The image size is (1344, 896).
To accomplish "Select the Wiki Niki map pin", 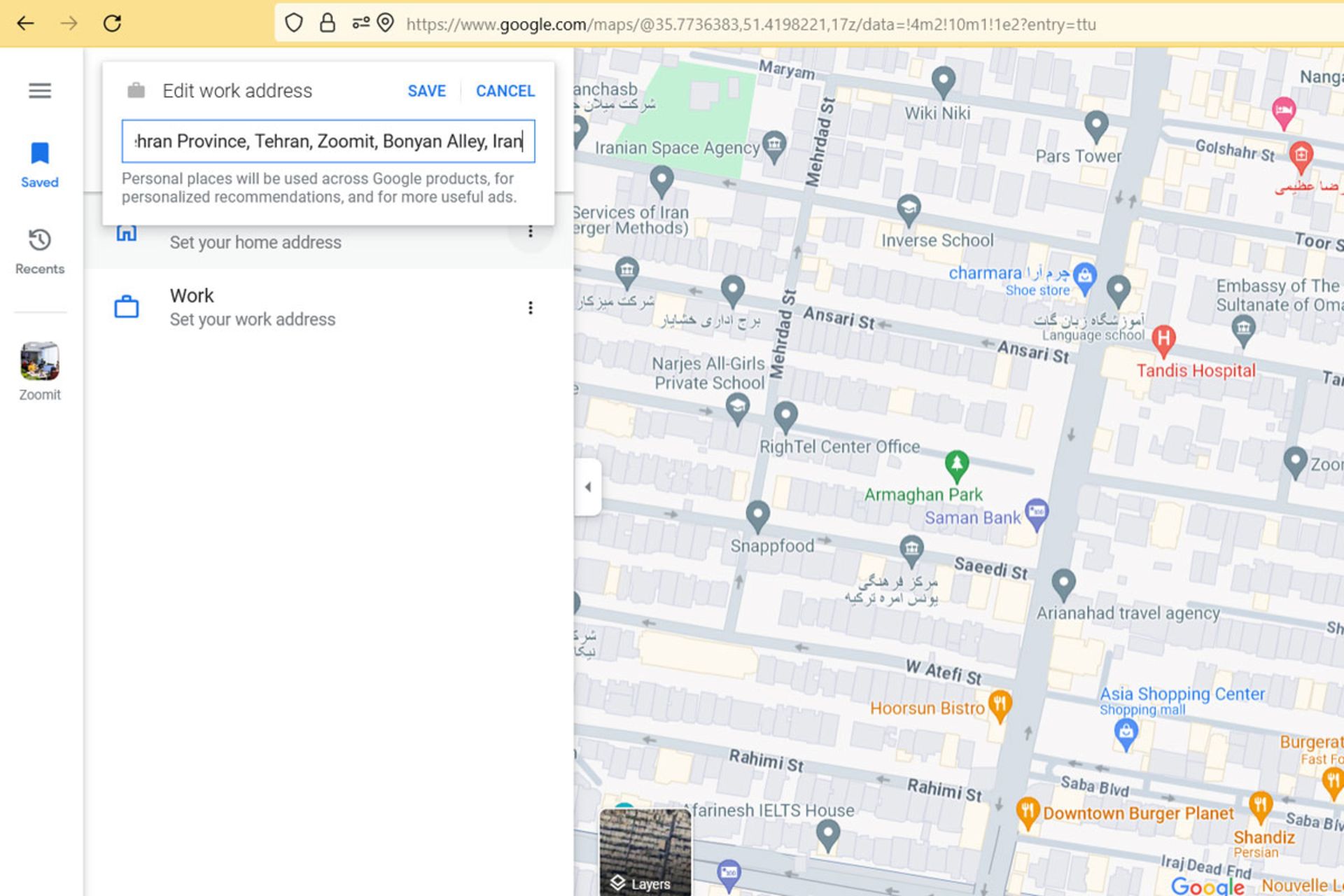I will coord(944,83).
